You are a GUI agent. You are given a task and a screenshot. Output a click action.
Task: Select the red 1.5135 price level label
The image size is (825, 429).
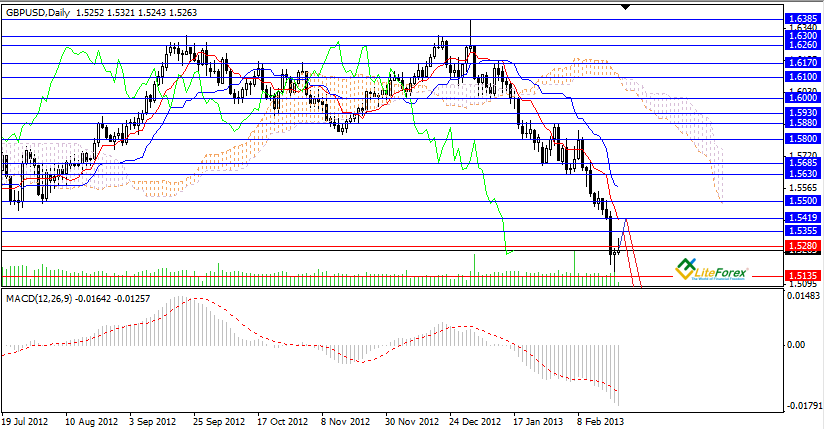tap(802, 275)
